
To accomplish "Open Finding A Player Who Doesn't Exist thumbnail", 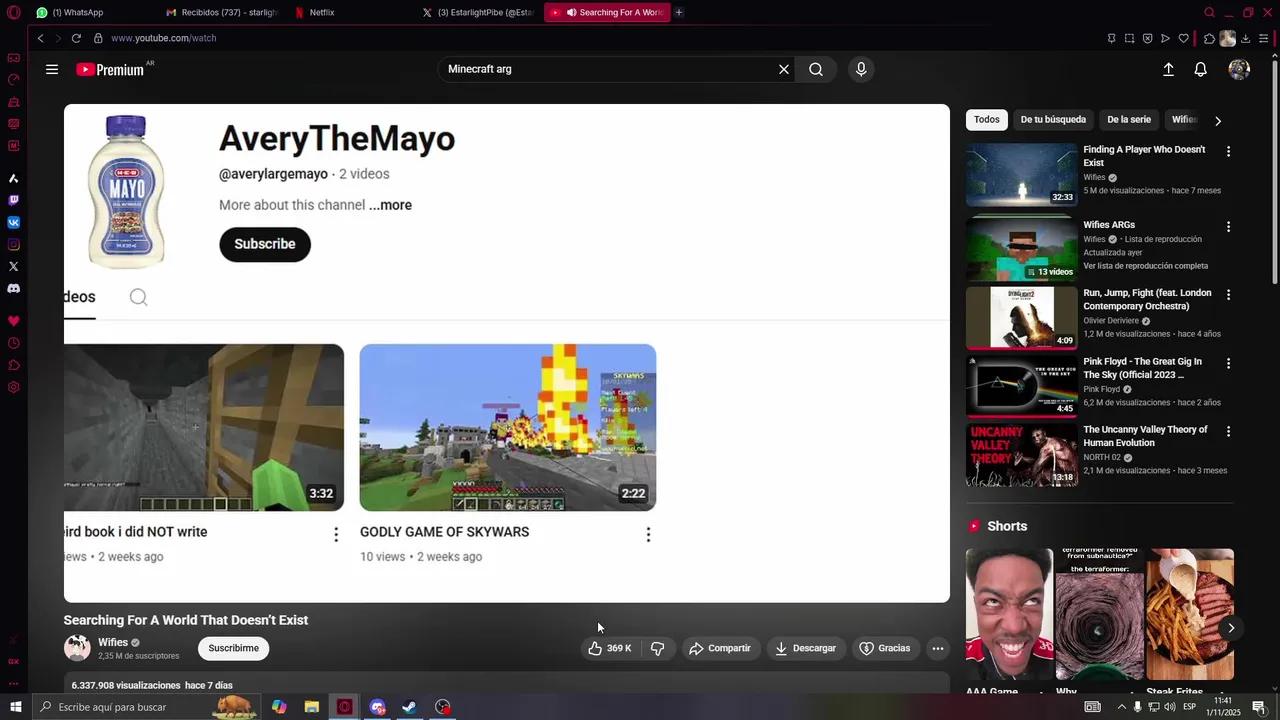I will tap(1022, 174).
